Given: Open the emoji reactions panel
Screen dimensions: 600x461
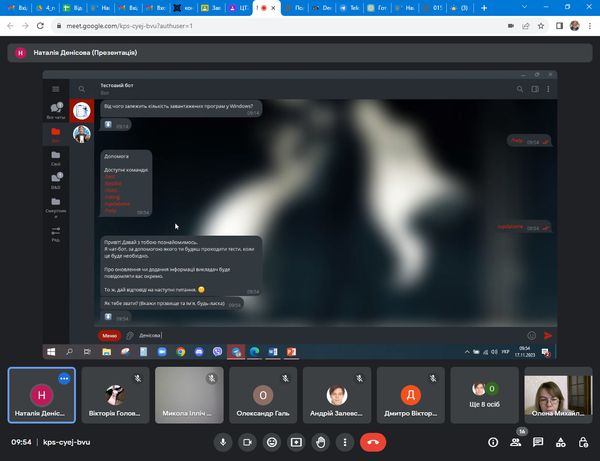Looking at the screenshot, I should (x=271, y=441).
